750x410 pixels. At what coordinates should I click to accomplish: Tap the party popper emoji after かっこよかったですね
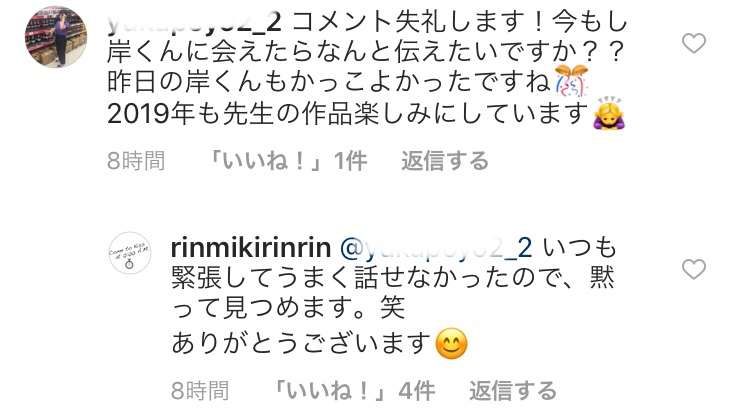pos(572,81)
